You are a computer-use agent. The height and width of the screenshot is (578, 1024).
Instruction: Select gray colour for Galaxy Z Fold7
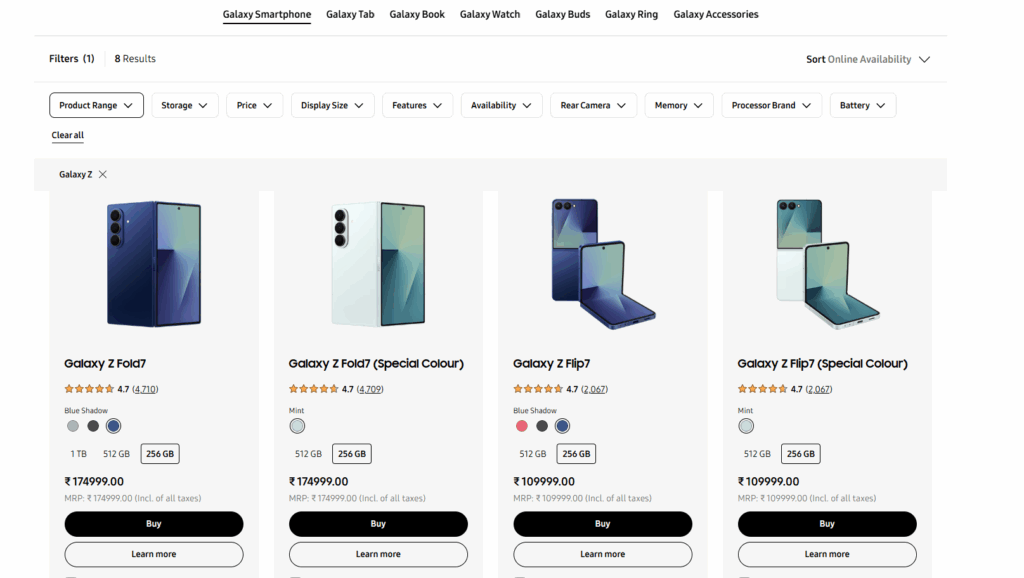point(73,426)
